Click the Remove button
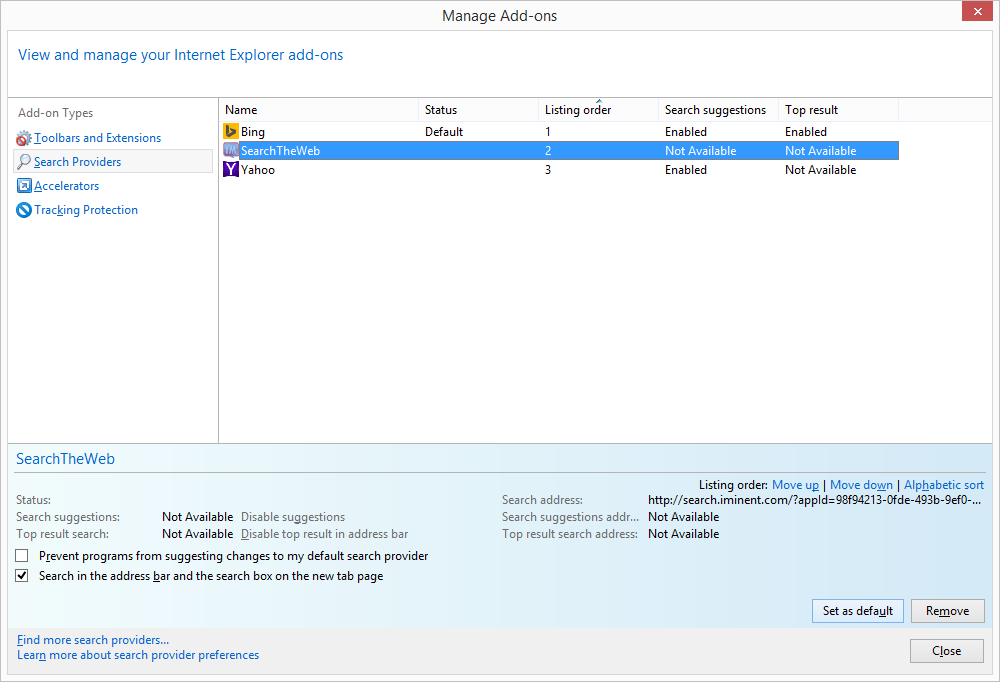The height and width of the screenshot is (682, 1000). [947, 611]
